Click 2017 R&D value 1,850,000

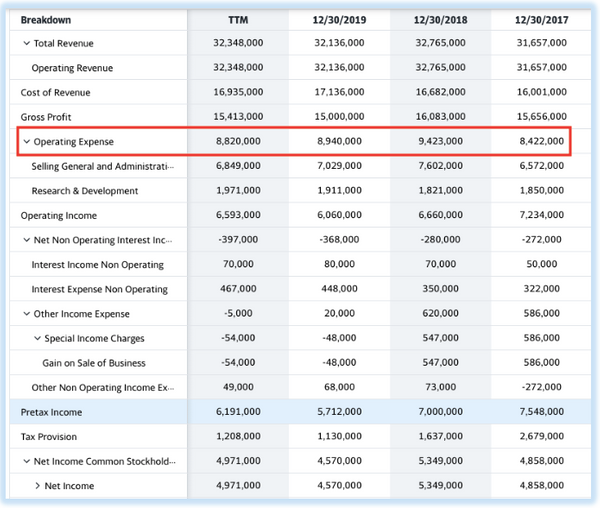pyautogui.click(x=541, y=190)
